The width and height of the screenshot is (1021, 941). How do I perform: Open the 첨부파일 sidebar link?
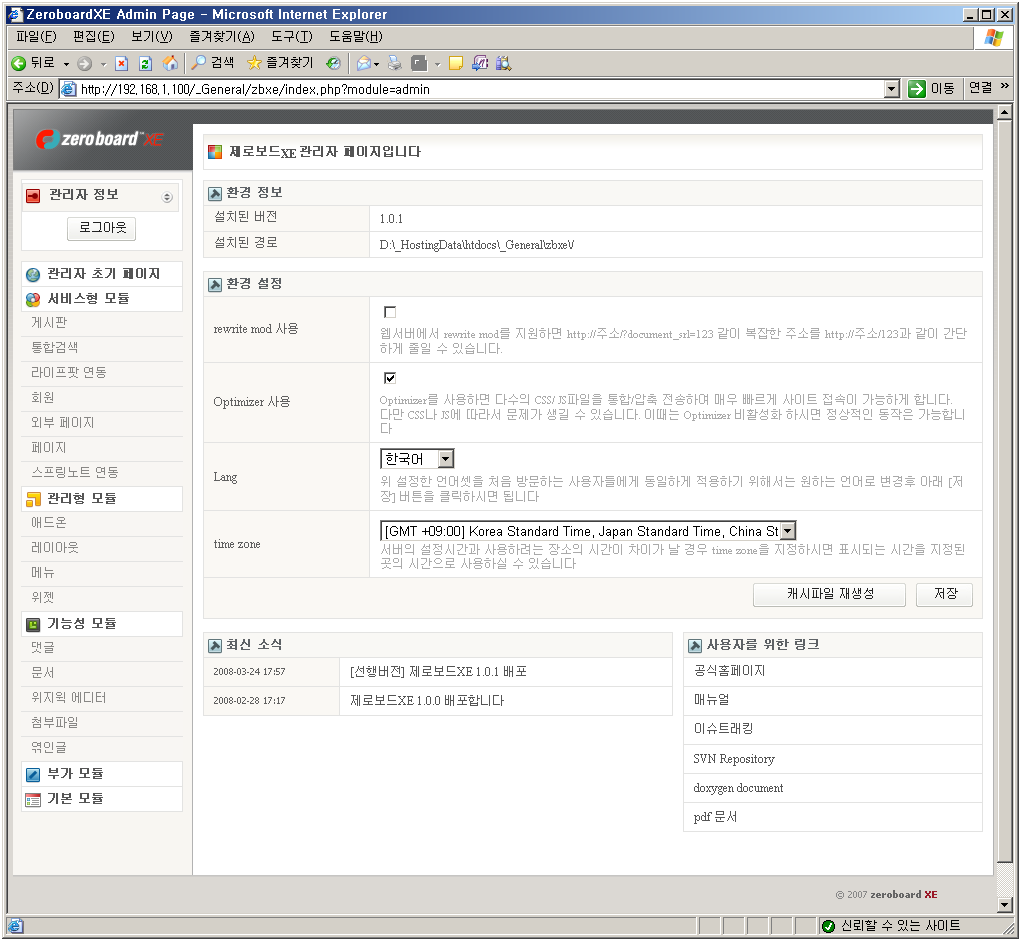(x=55, y=723)
